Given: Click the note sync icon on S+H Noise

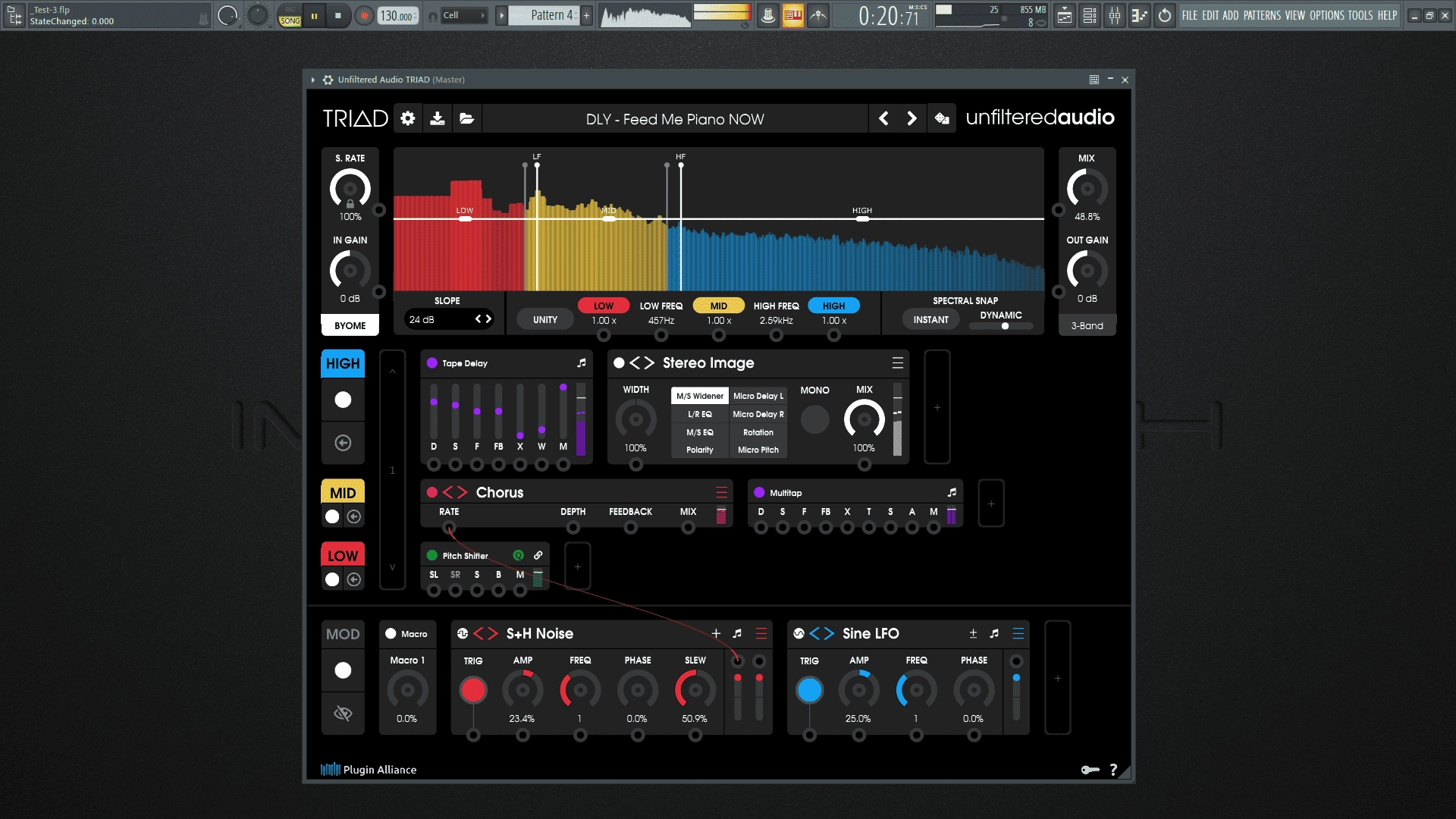Looking at the screenshot, I should point(737,633).
